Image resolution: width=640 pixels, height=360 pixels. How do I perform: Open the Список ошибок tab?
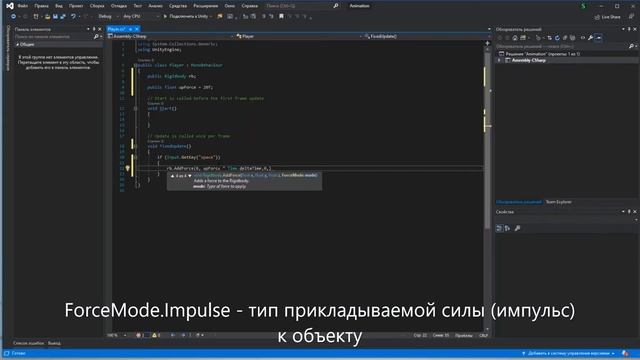point(28,343)
